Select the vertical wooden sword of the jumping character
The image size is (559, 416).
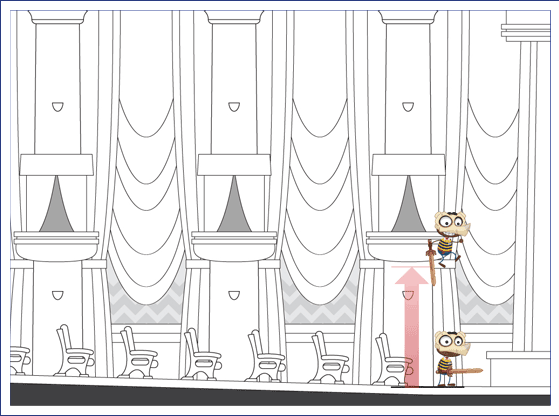[432, 262]
